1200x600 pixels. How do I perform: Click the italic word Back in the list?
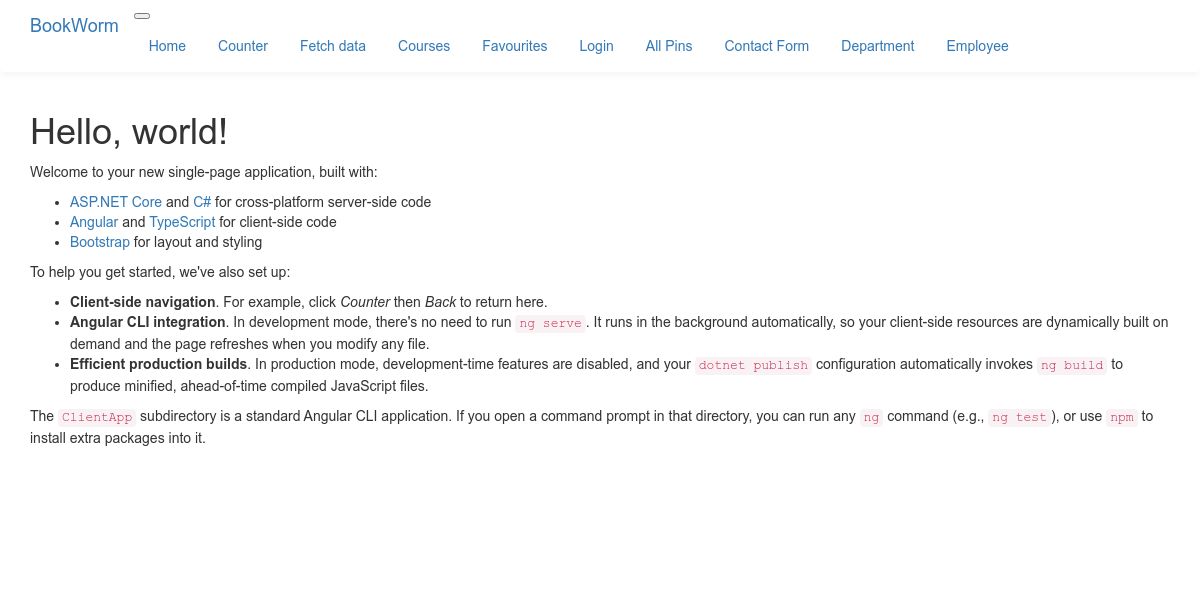[440, 302]
